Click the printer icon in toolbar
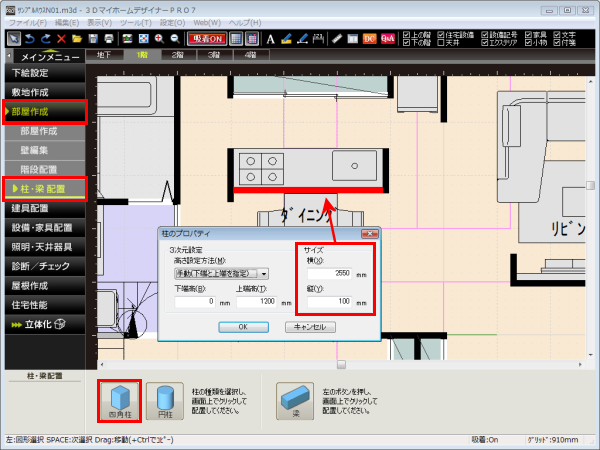600x450 pixels. (x=110, y=38)
